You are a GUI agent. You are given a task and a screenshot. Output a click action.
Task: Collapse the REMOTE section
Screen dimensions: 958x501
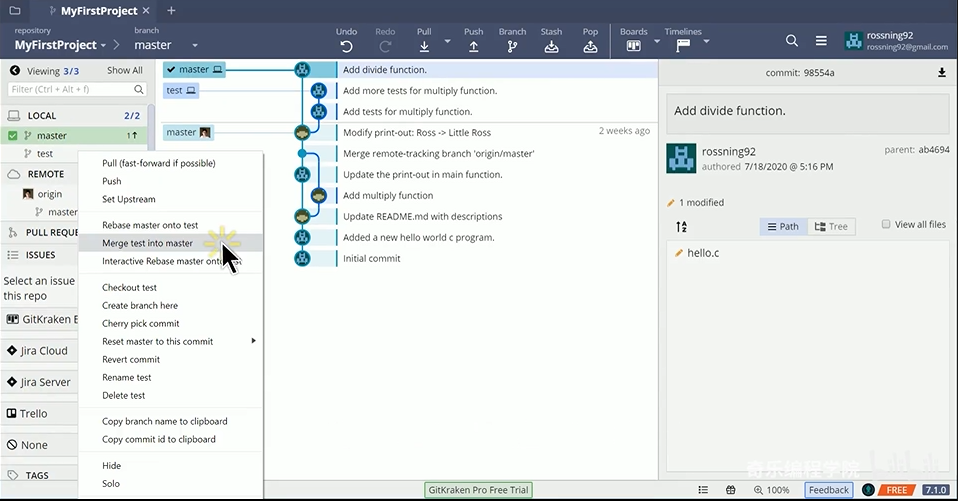[x=40, y=174]
